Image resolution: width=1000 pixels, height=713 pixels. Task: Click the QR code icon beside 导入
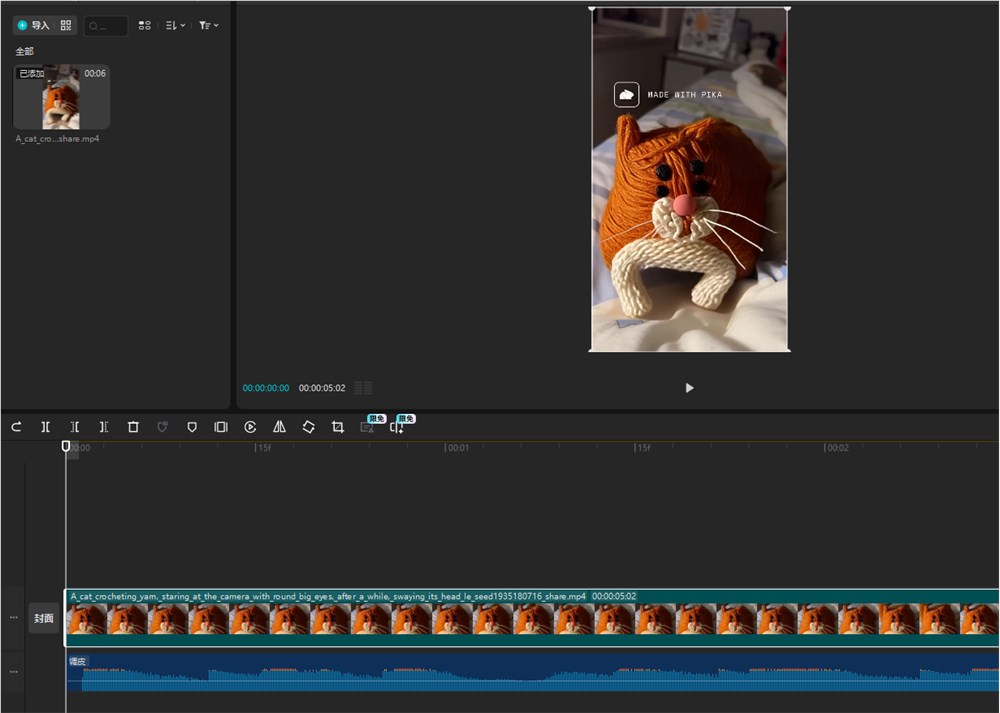66,25
